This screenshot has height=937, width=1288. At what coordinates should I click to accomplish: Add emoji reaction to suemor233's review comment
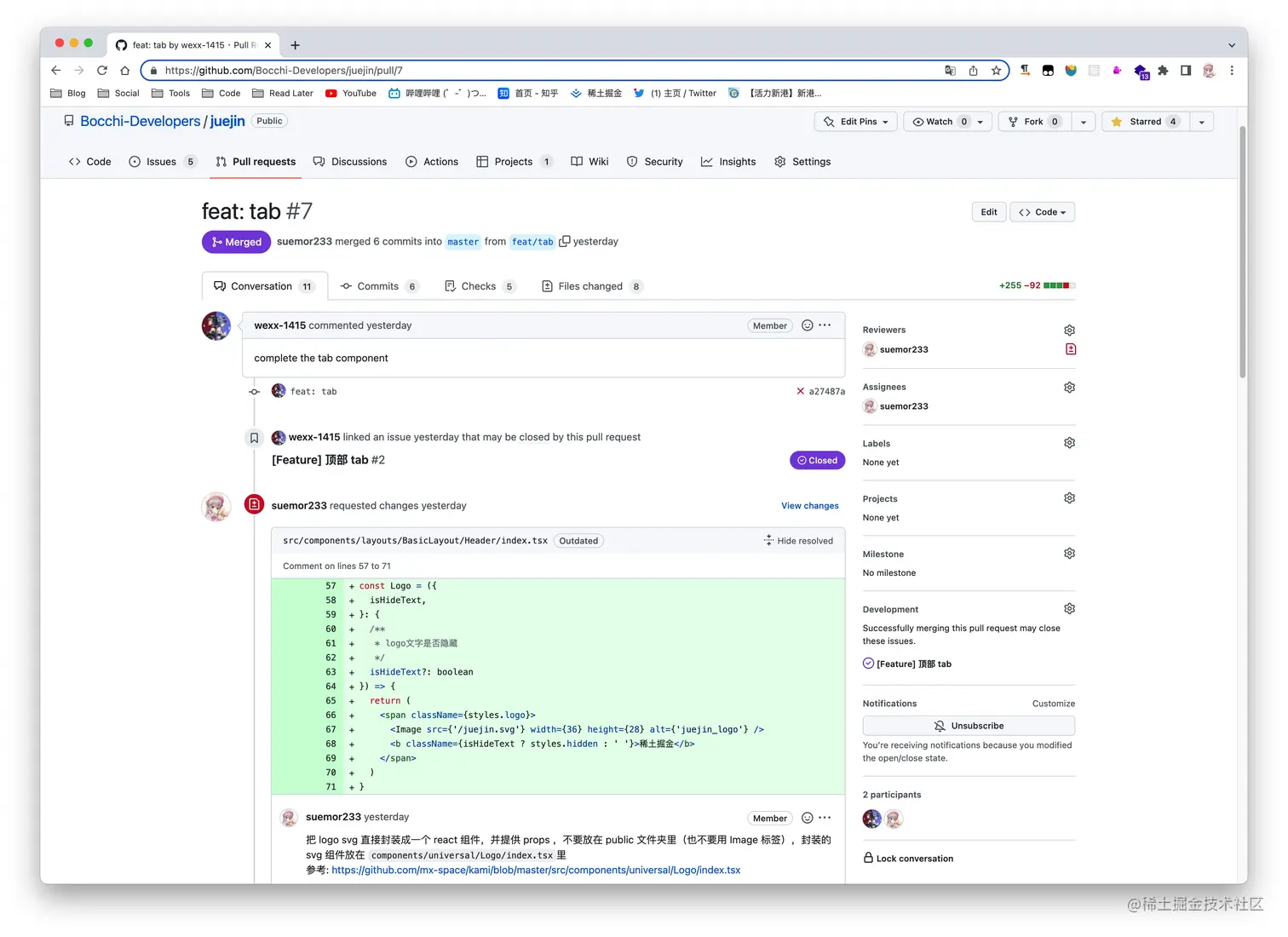click(x=808, y=818)
